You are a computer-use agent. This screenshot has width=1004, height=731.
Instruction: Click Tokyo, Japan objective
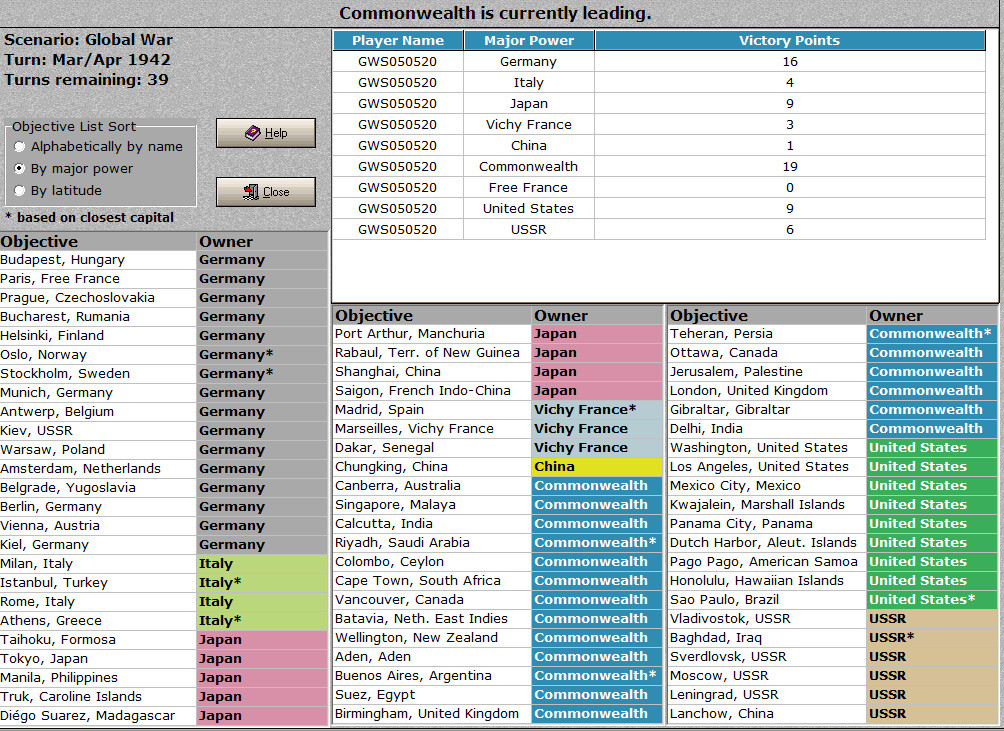point(97,659)
